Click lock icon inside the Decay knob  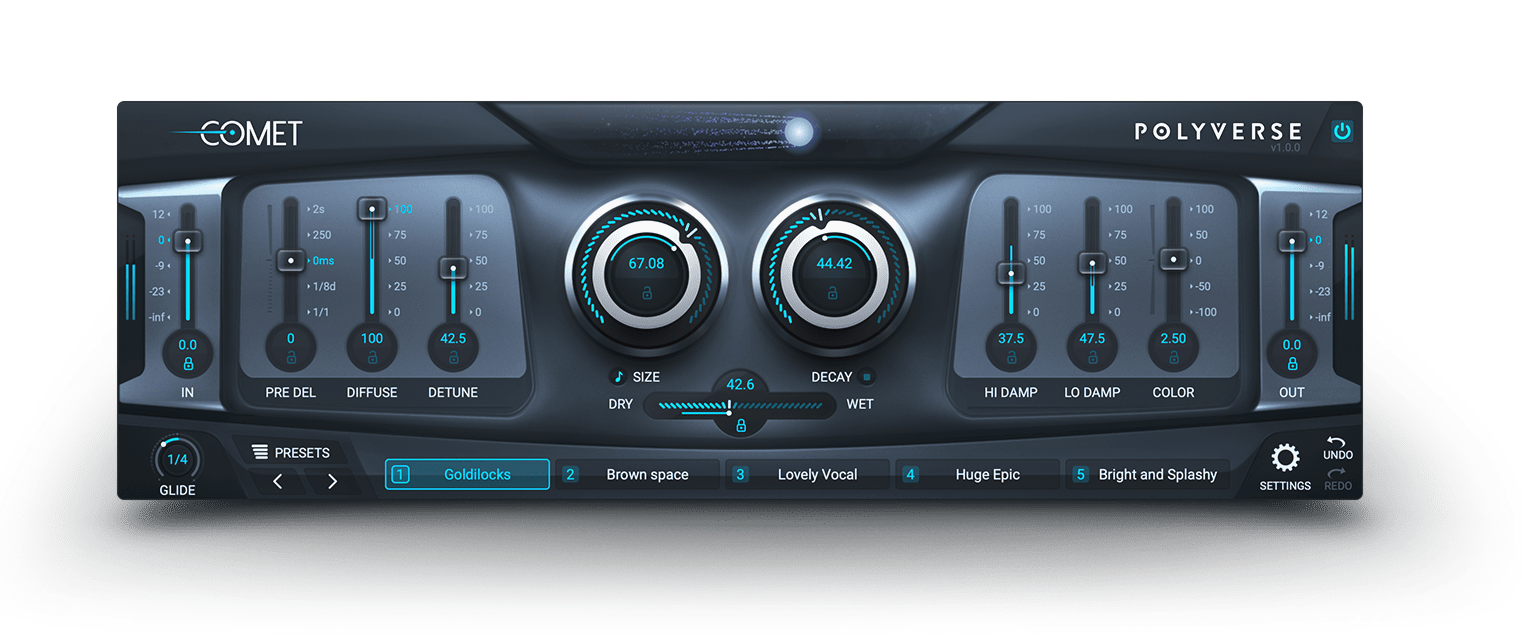pos(832,294)
